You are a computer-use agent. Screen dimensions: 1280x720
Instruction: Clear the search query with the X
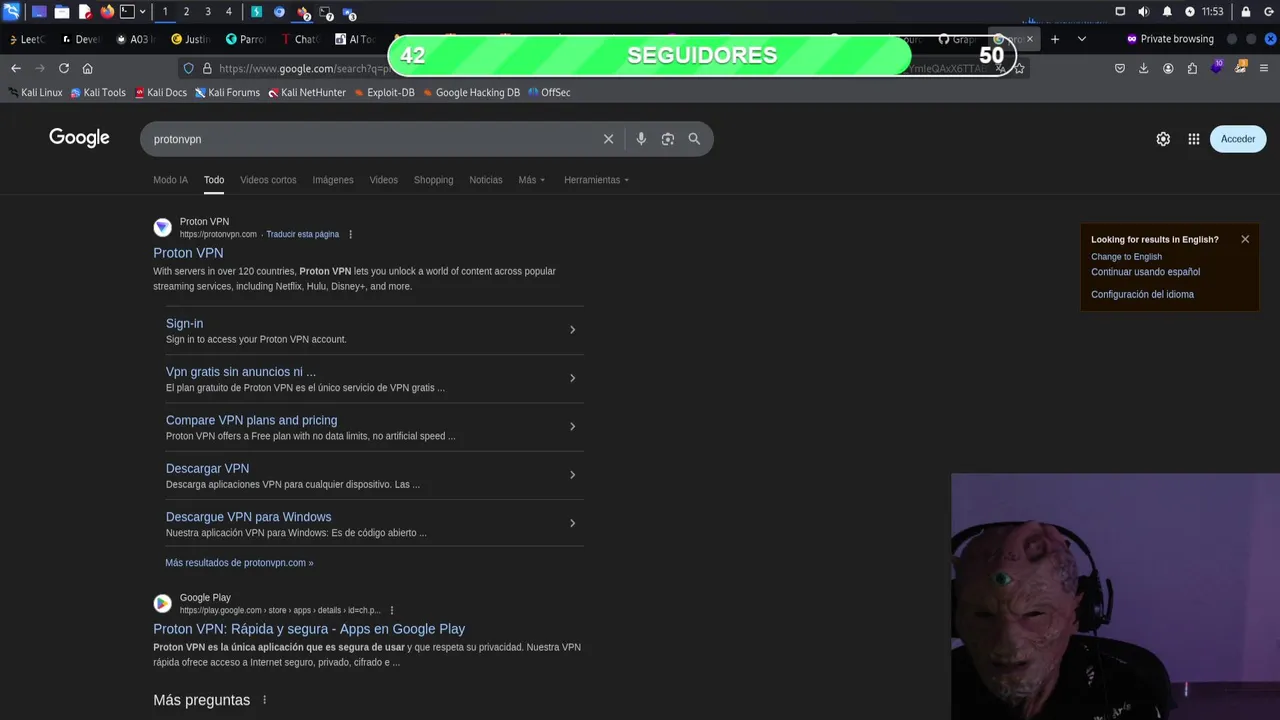click(608, 139)
